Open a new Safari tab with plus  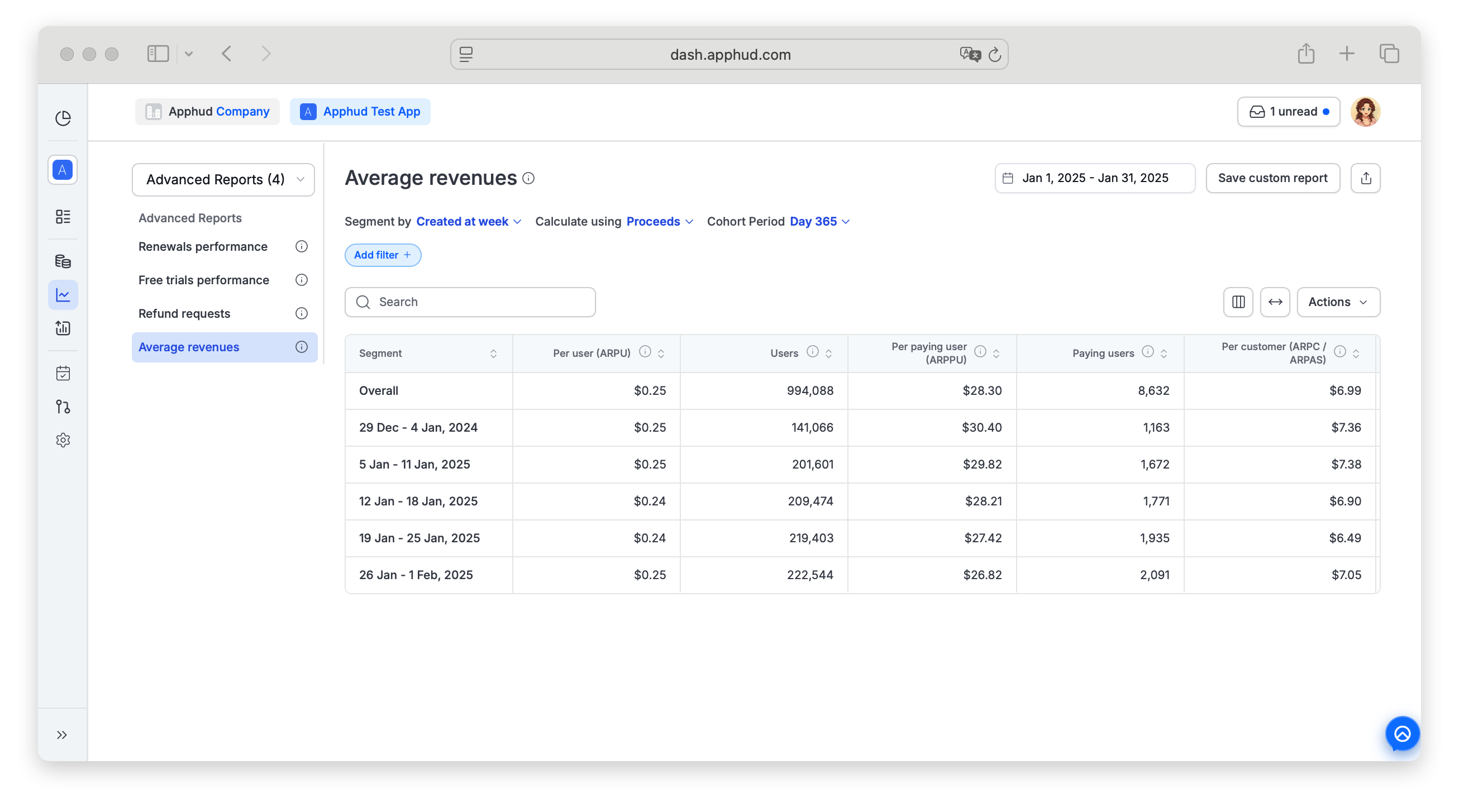pyautogui.click(x=1346, y=54)
